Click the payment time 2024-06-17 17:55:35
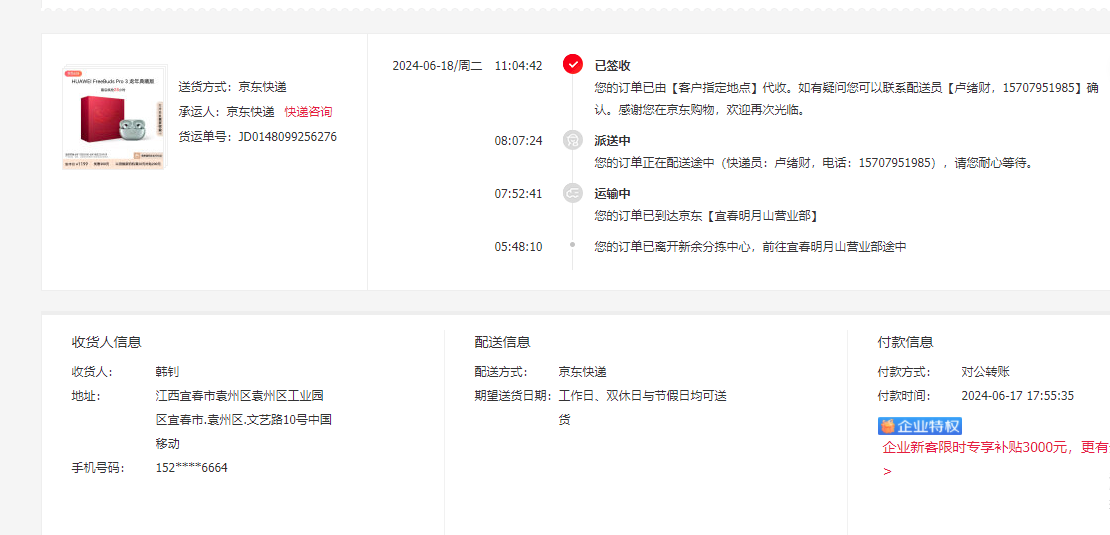 tap(1018, 396)
